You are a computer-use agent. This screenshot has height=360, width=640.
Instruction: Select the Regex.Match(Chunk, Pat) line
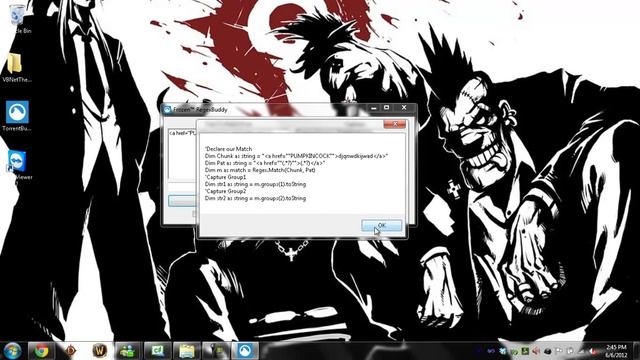(260, 170)
